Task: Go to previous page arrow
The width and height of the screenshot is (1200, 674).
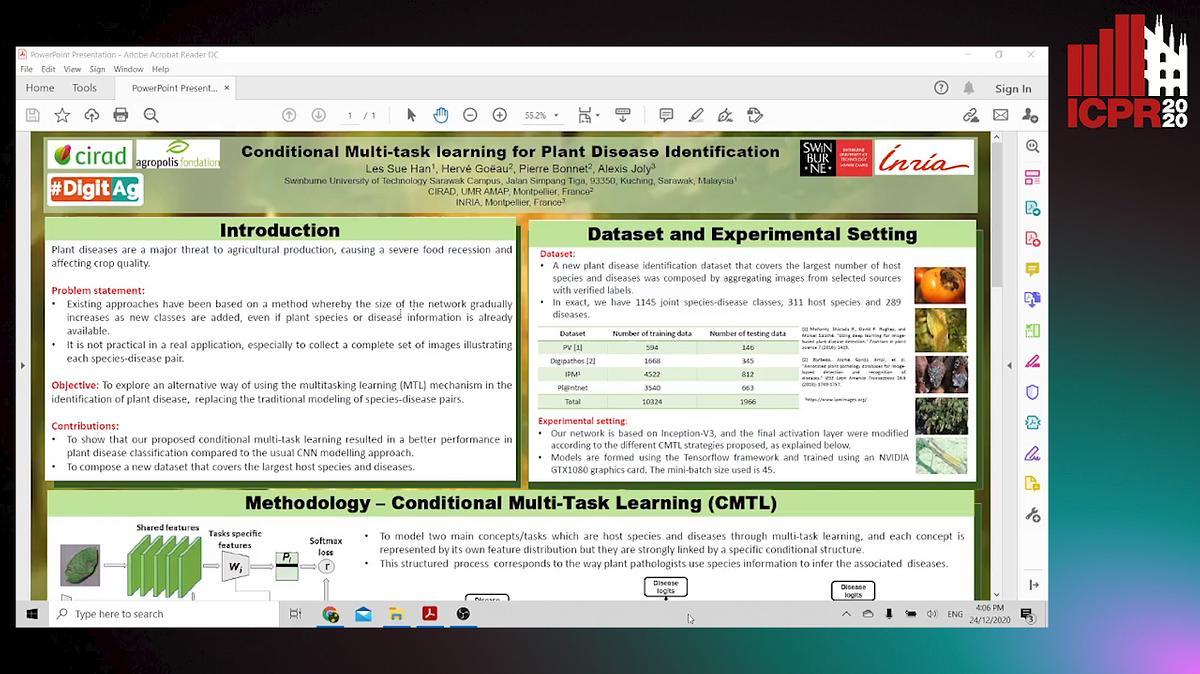Action: click(289, 115)
